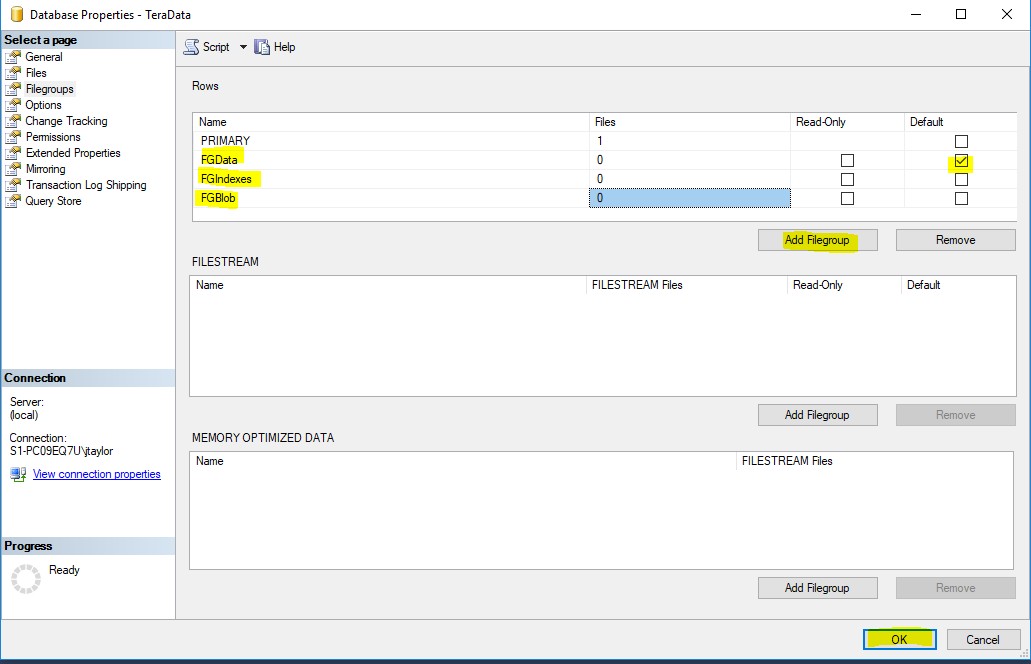Click the Ready progress spinner icon
Screen dimensions: 1031x664
pyautogui.click(x=26, y=579)
